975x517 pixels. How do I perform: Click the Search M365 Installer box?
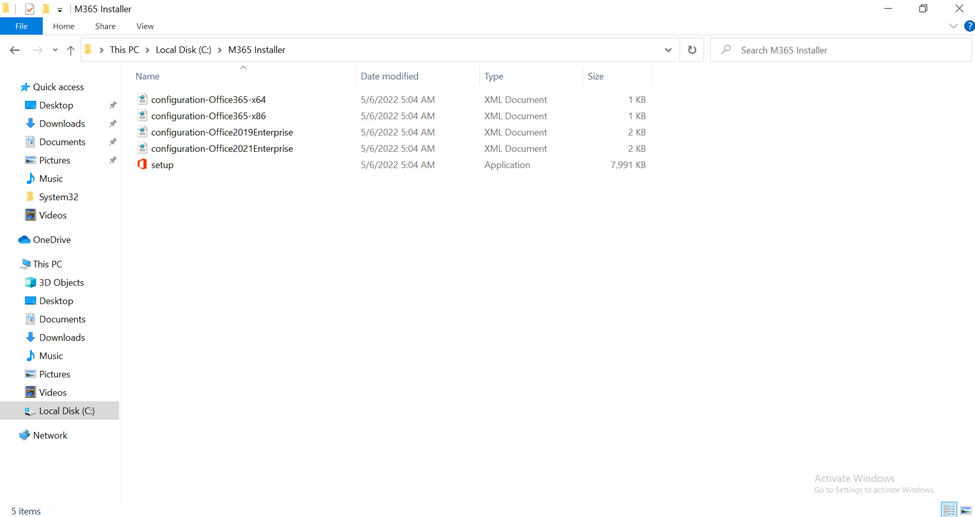841,50
